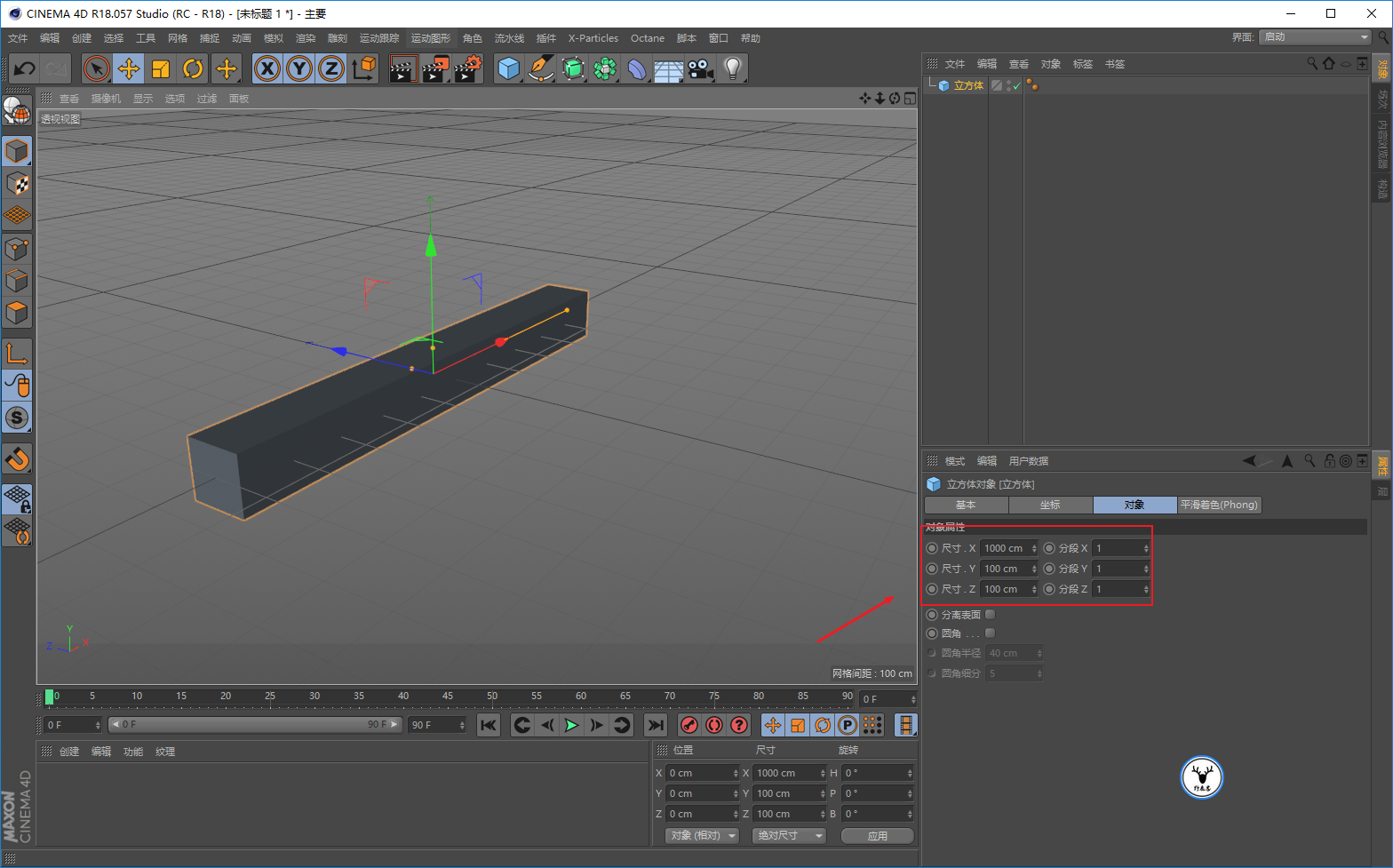Open render to picture viewer icon

(x=435, y=68)
